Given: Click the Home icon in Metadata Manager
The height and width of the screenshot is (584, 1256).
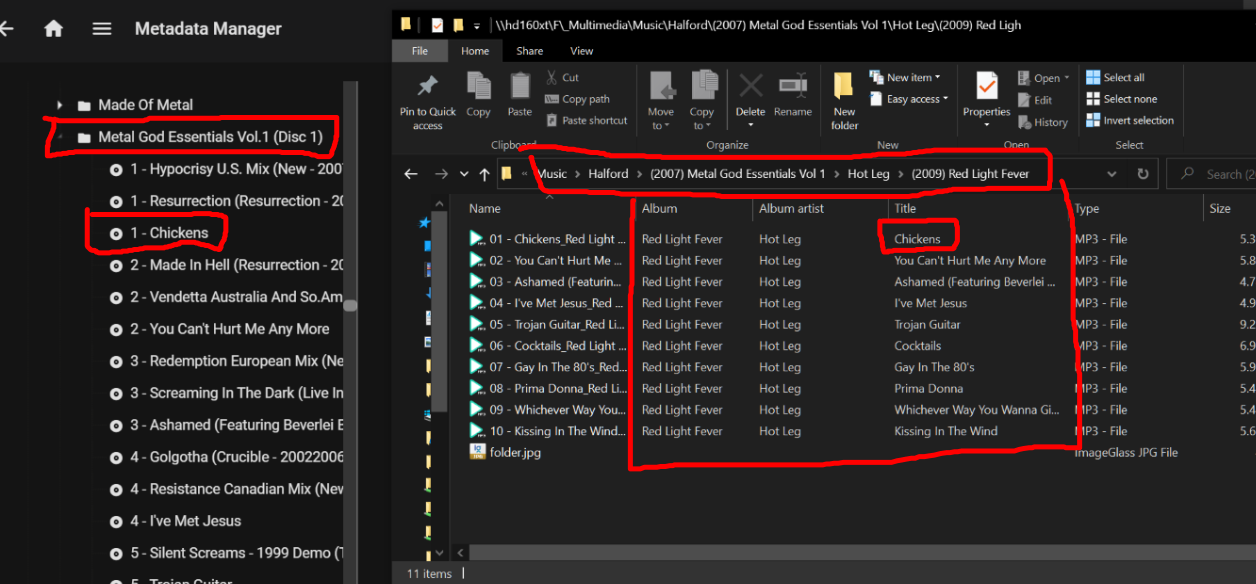Looking at the screenshot, I should coord(54,29).
